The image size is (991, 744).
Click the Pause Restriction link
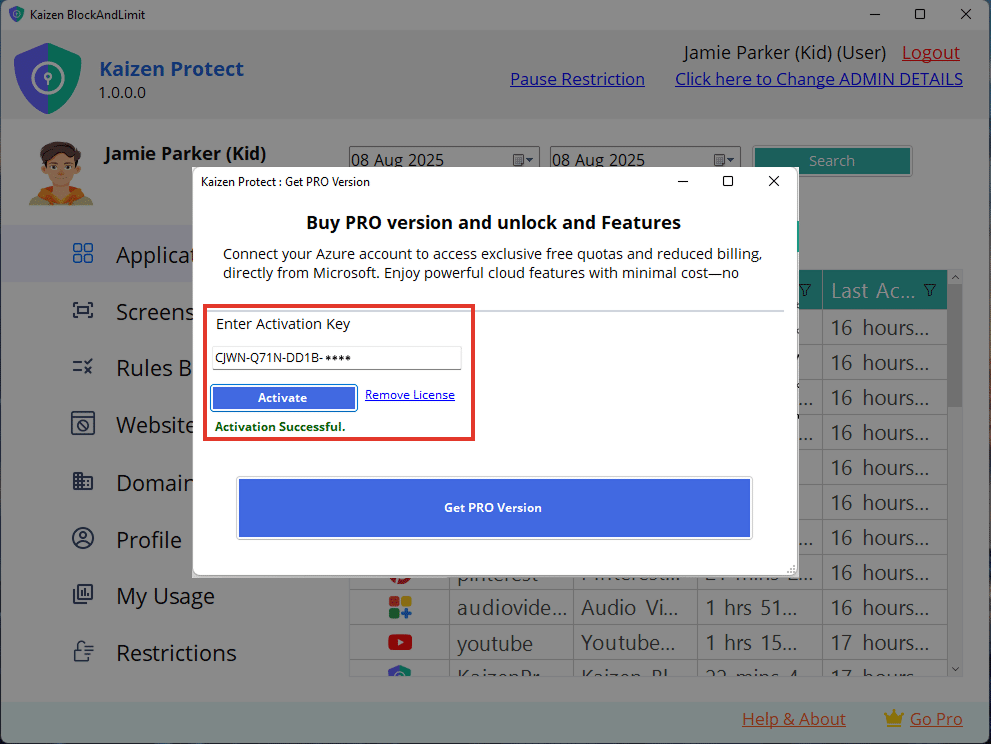[x=577, y=79]
